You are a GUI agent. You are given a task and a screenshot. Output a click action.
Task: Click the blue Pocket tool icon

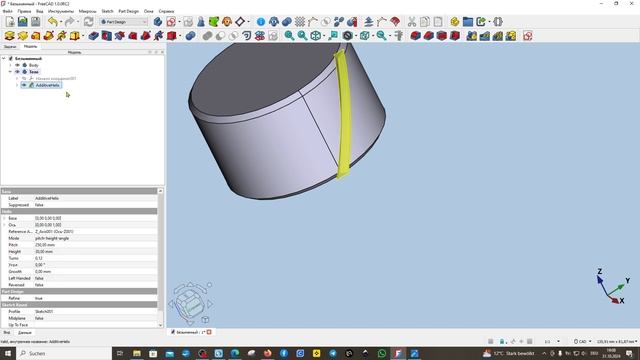[x=93, y=36]
